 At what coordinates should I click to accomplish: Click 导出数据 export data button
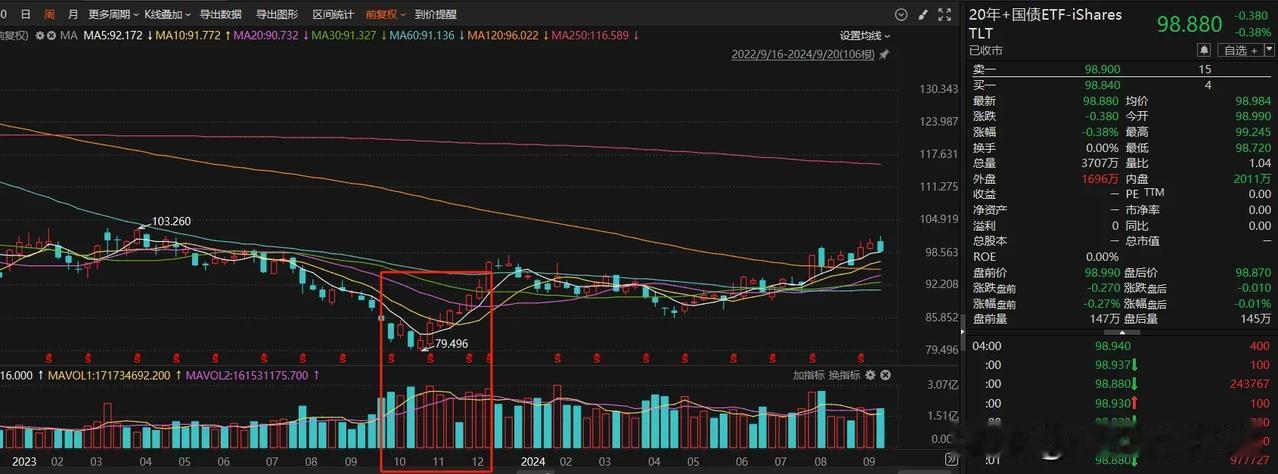click(x=220, y=15)
